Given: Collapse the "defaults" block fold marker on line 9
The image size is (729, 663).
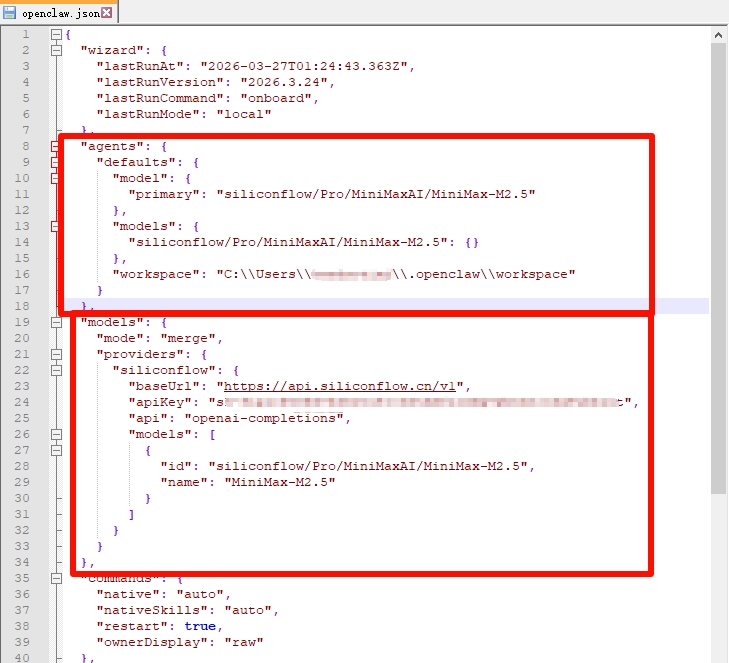Looking at the screenshot, I should pos(55,162).
